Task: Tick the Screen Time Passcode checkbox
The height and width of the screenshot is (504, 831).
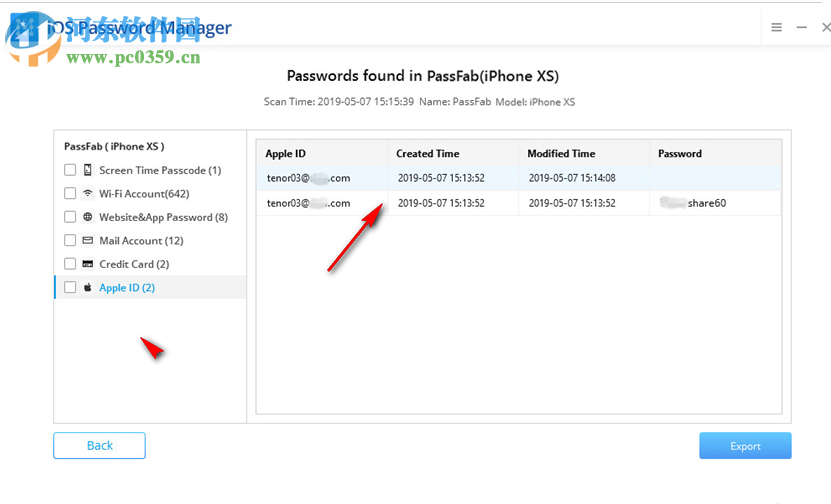Action: 70,170
